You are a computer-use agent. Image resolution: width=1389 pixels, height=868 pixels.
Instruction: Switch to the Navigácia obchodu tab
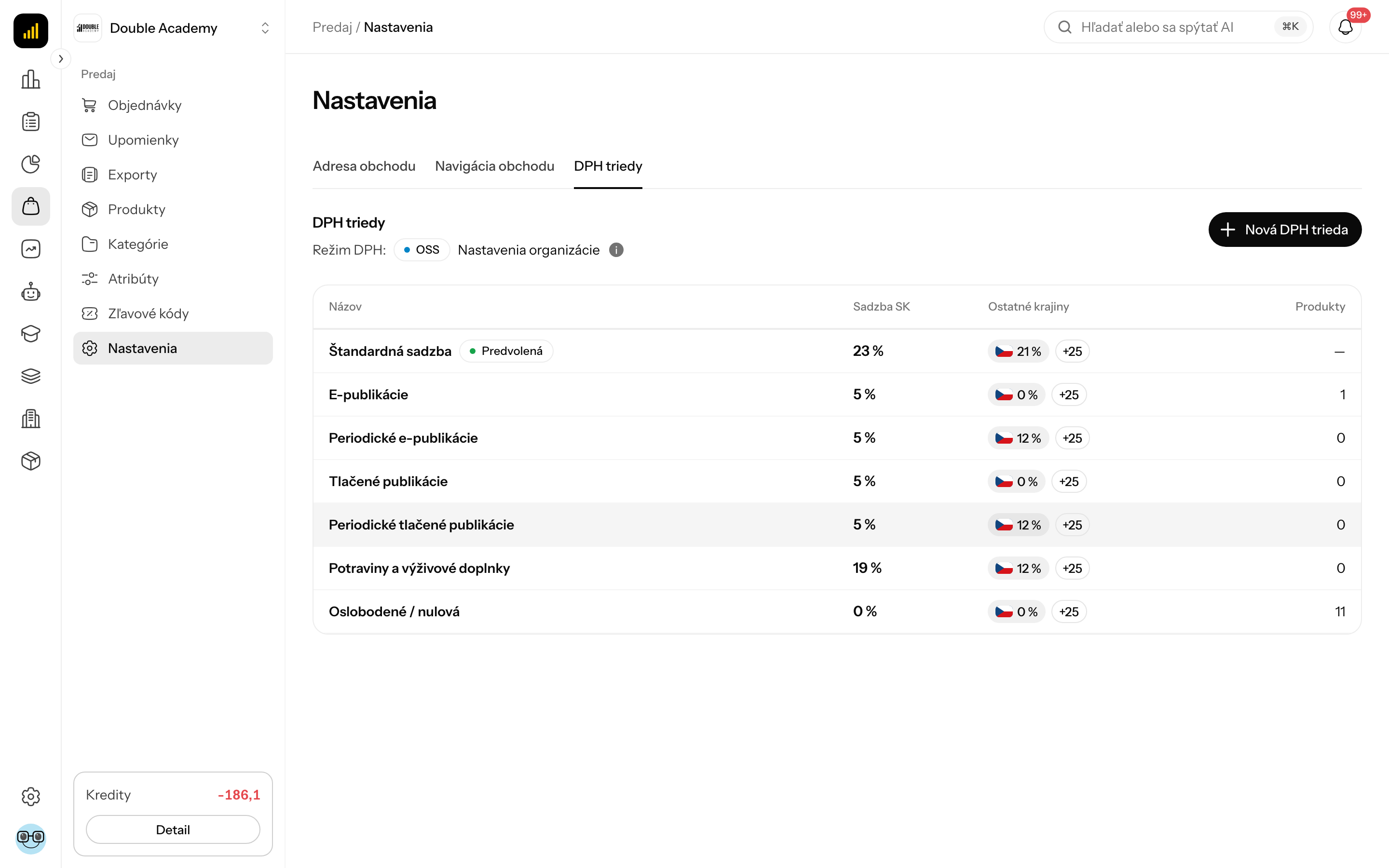[x=494, y=166]
